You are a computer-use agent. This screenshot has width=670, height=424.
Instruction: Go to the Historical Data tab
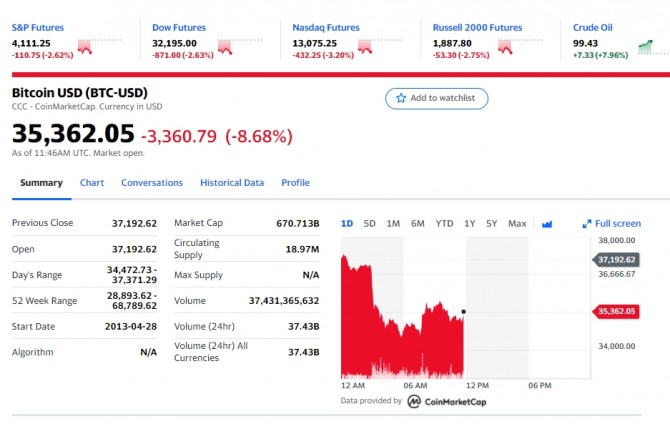tap(232, 183)
